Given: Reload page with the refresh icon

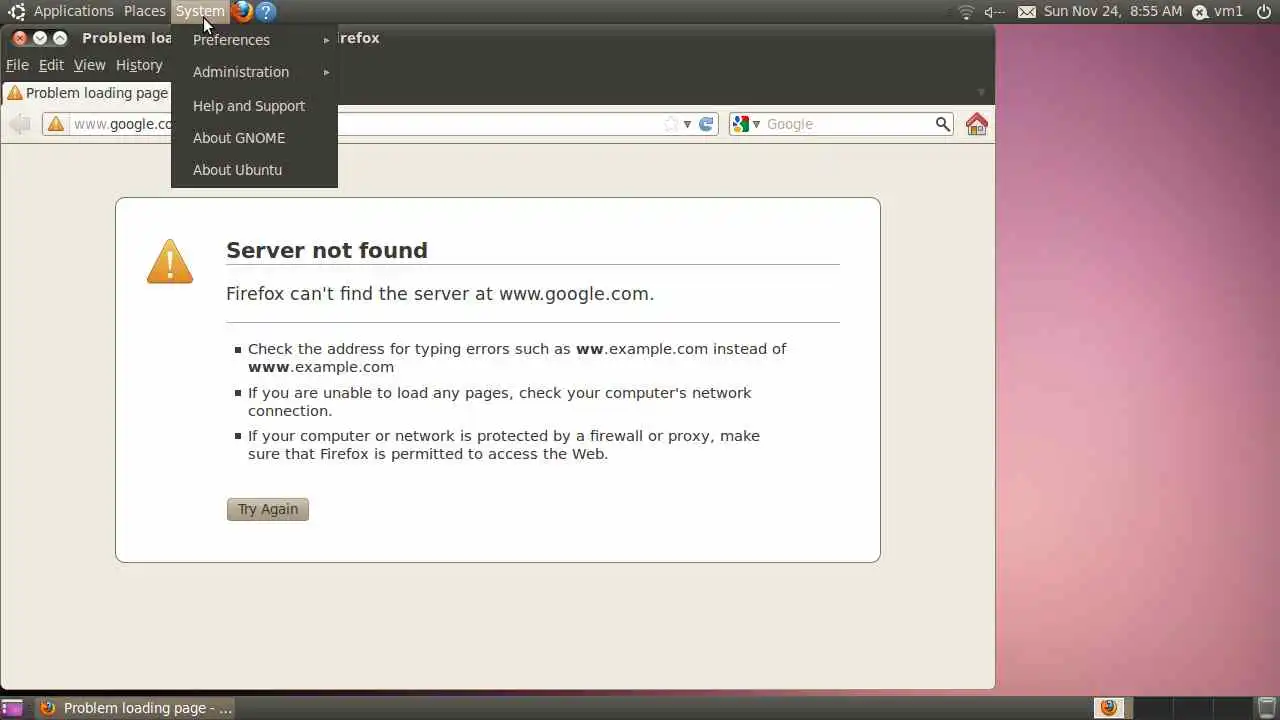Looking at the screenshot, I should point(706,124).
